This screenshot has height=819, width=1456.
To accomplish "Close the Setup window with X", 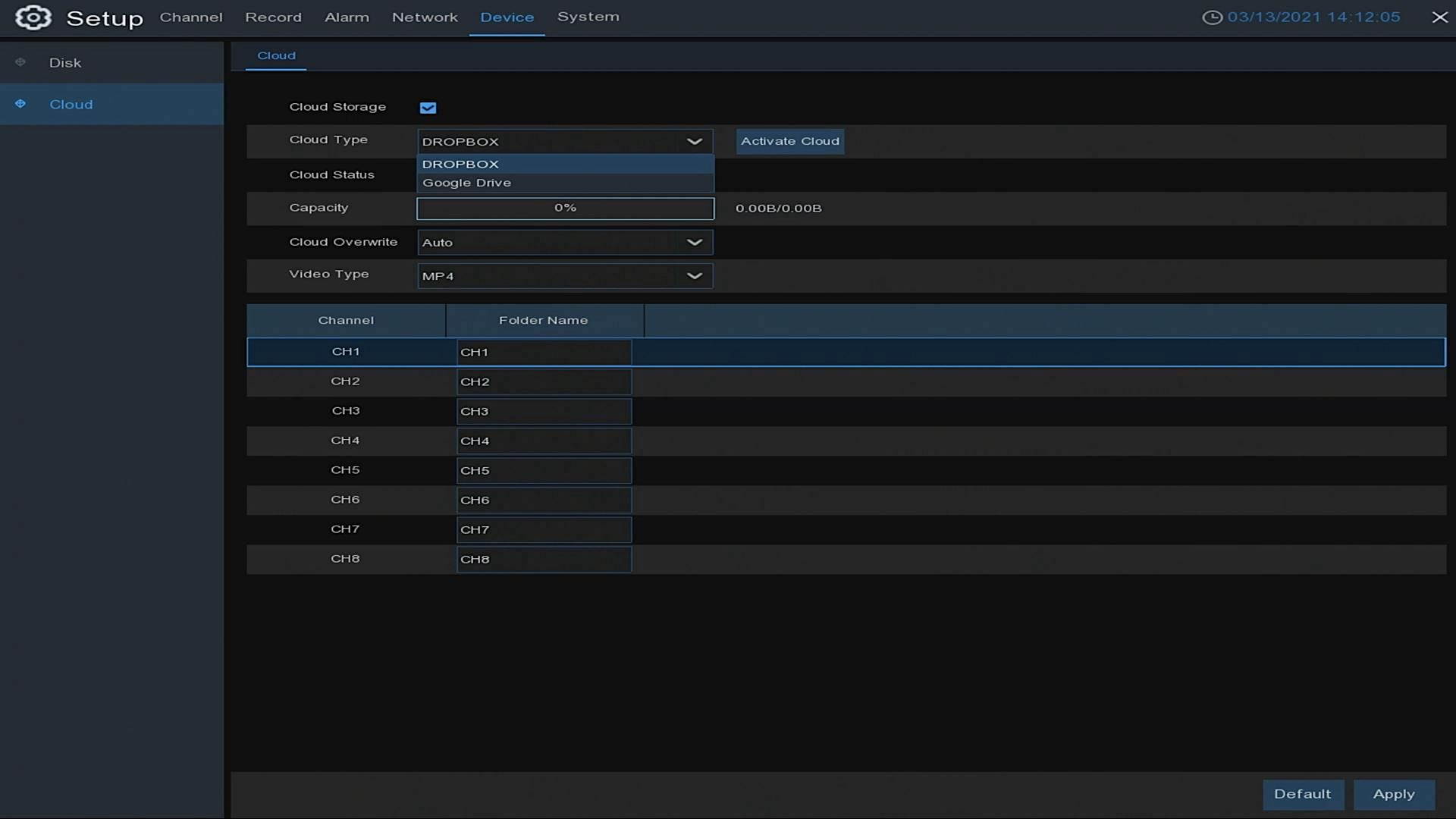I will pos(1439,17).
